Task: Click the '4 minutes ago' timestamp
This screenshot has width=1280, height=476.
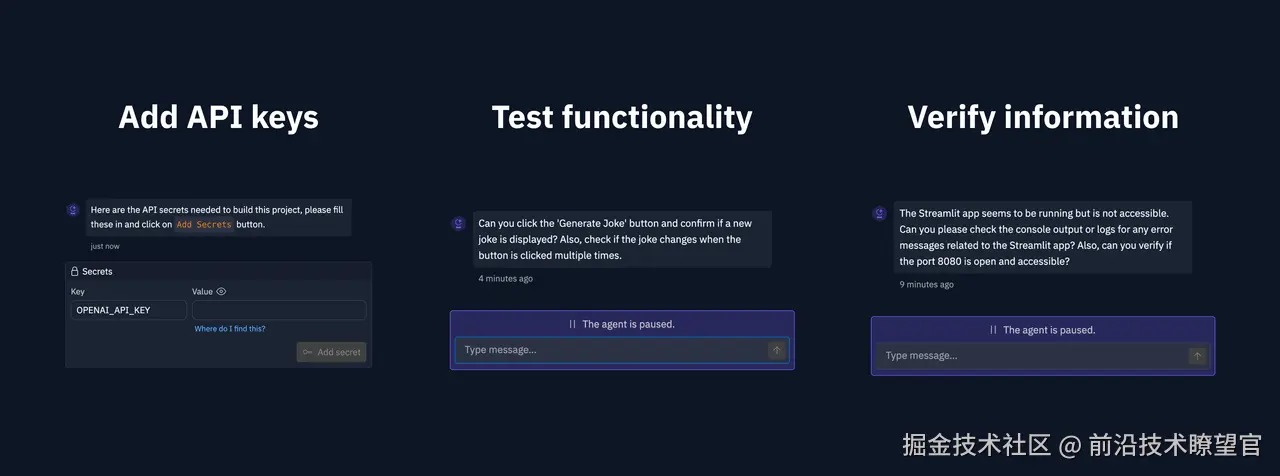Action: (506, 279)
